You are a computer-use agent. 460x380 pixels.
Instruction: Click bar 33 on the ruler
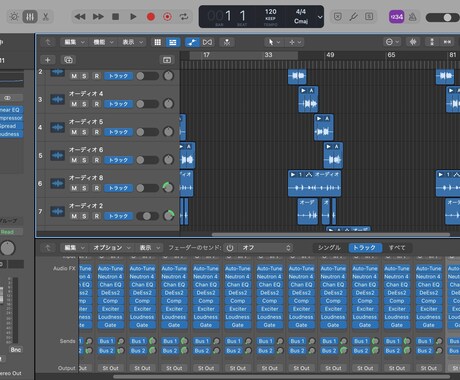coord(268,55)
